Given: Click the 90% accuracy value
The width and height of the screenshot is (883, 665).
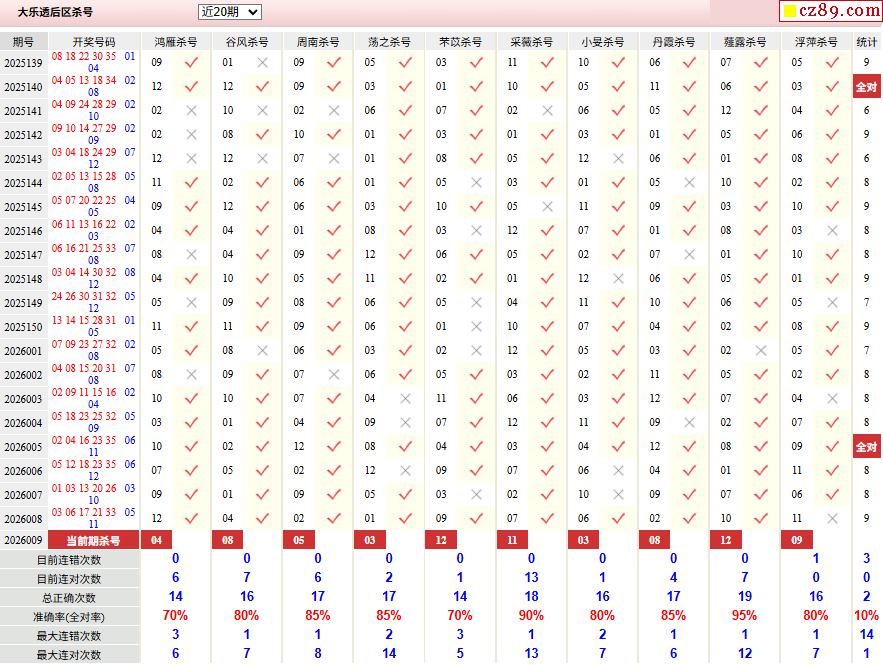Looking at the screenshot, I should [531, 615].
